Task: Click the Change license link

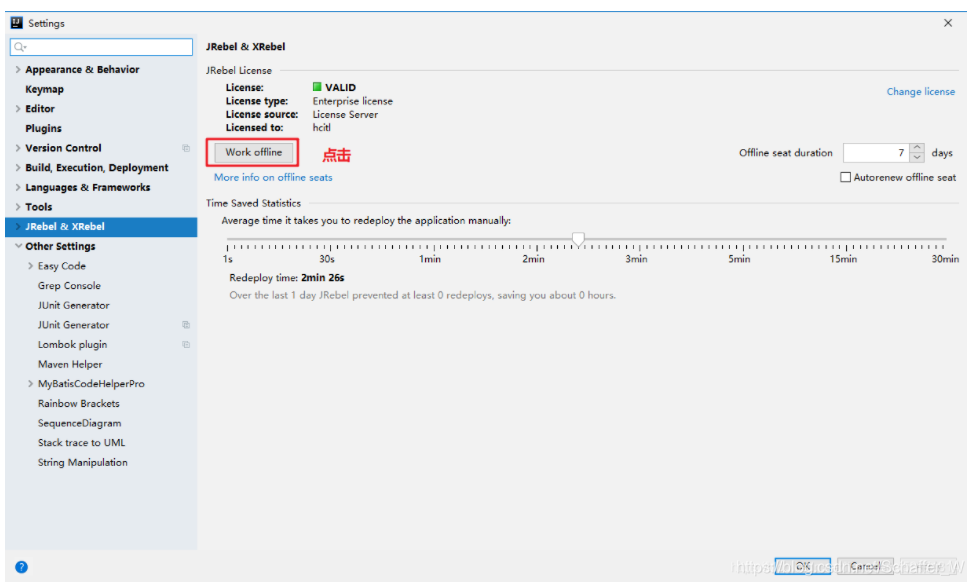Action: coord(921,91)
